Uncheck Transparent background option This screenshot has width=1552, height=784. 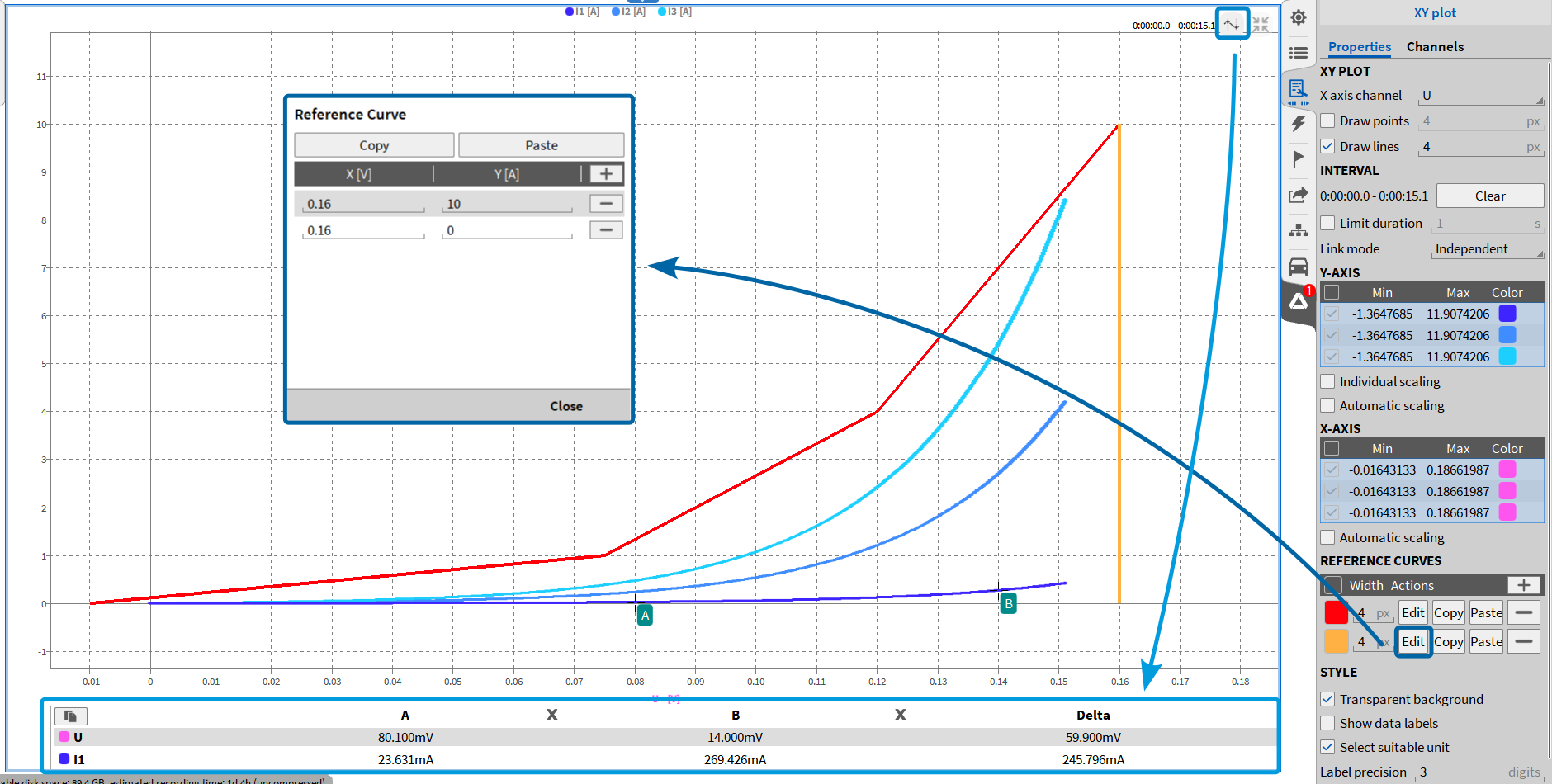1328,699
